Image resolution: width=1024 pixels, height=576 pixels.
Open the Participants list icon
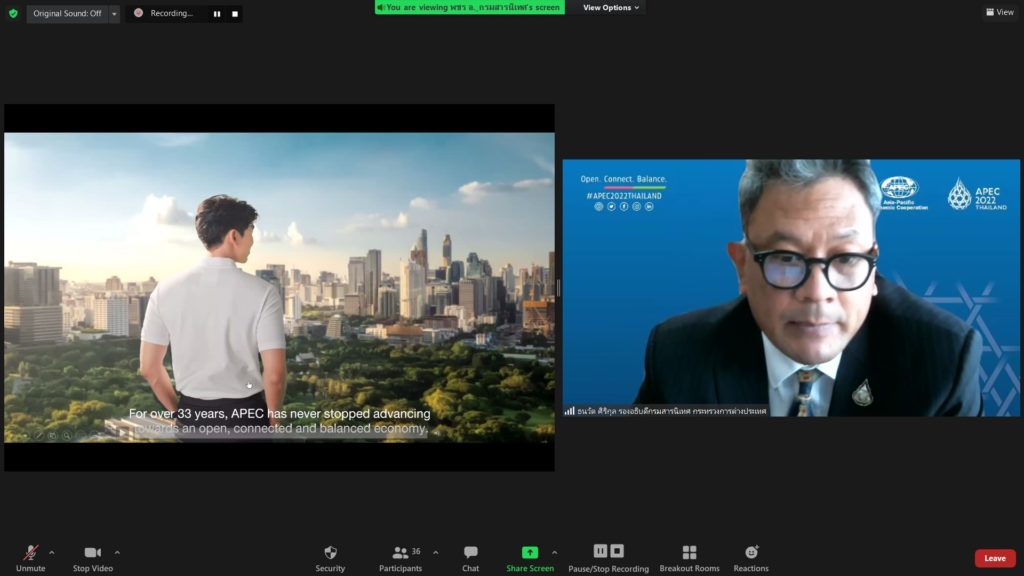(400, 553)
